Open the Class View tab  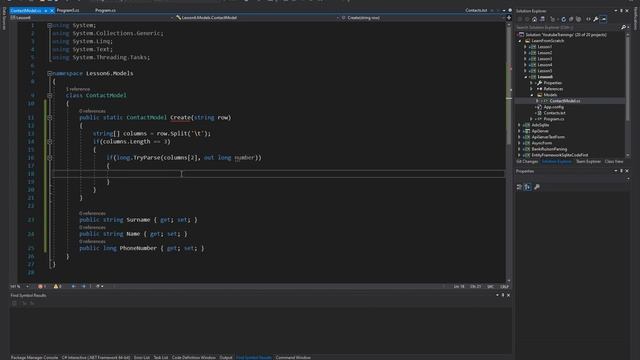point(614,162)
